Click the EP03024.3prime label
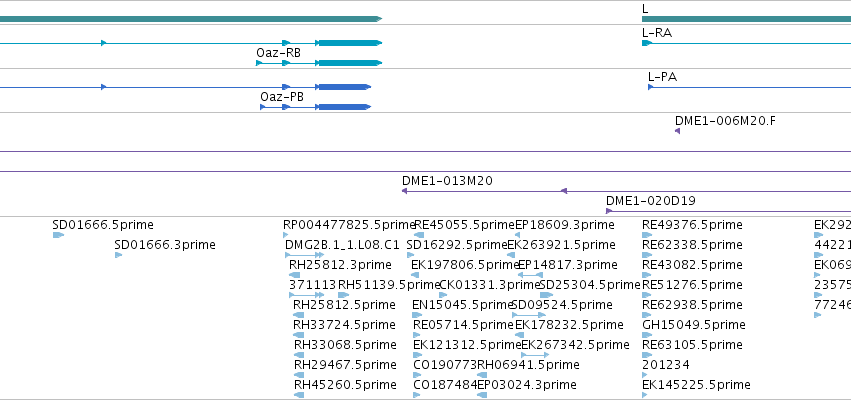851x400 pixels. [526, 385]
